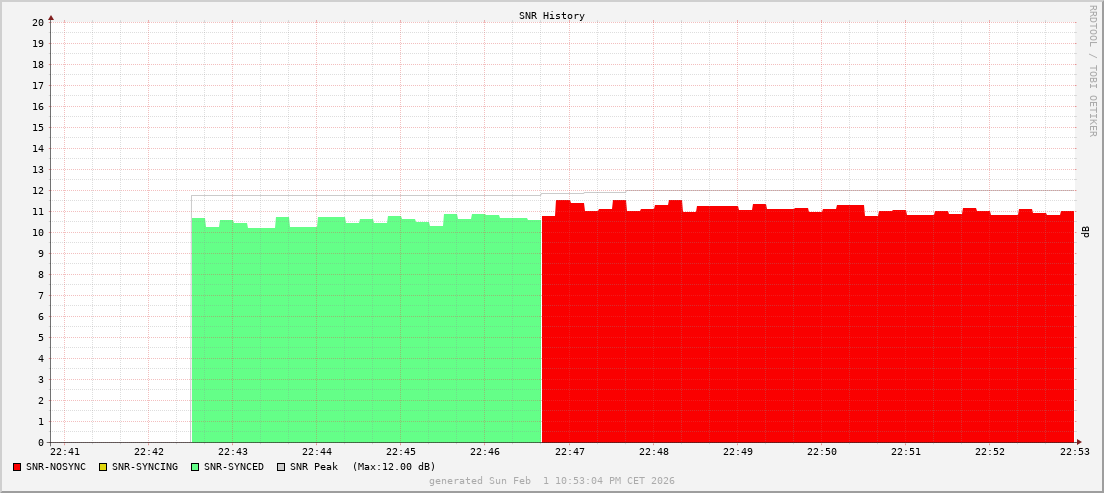Screen dimensions: 1104x493
Task: Click inside the green synced data area
Action: tap(366, 330)
